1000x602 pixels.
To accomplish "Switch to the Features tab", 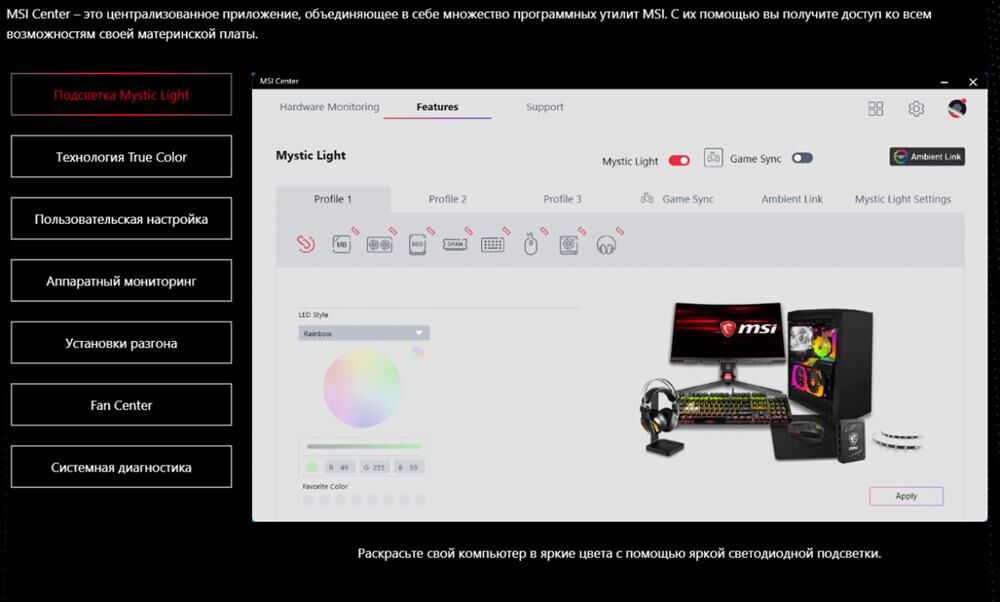I will (x=438, y=106).
